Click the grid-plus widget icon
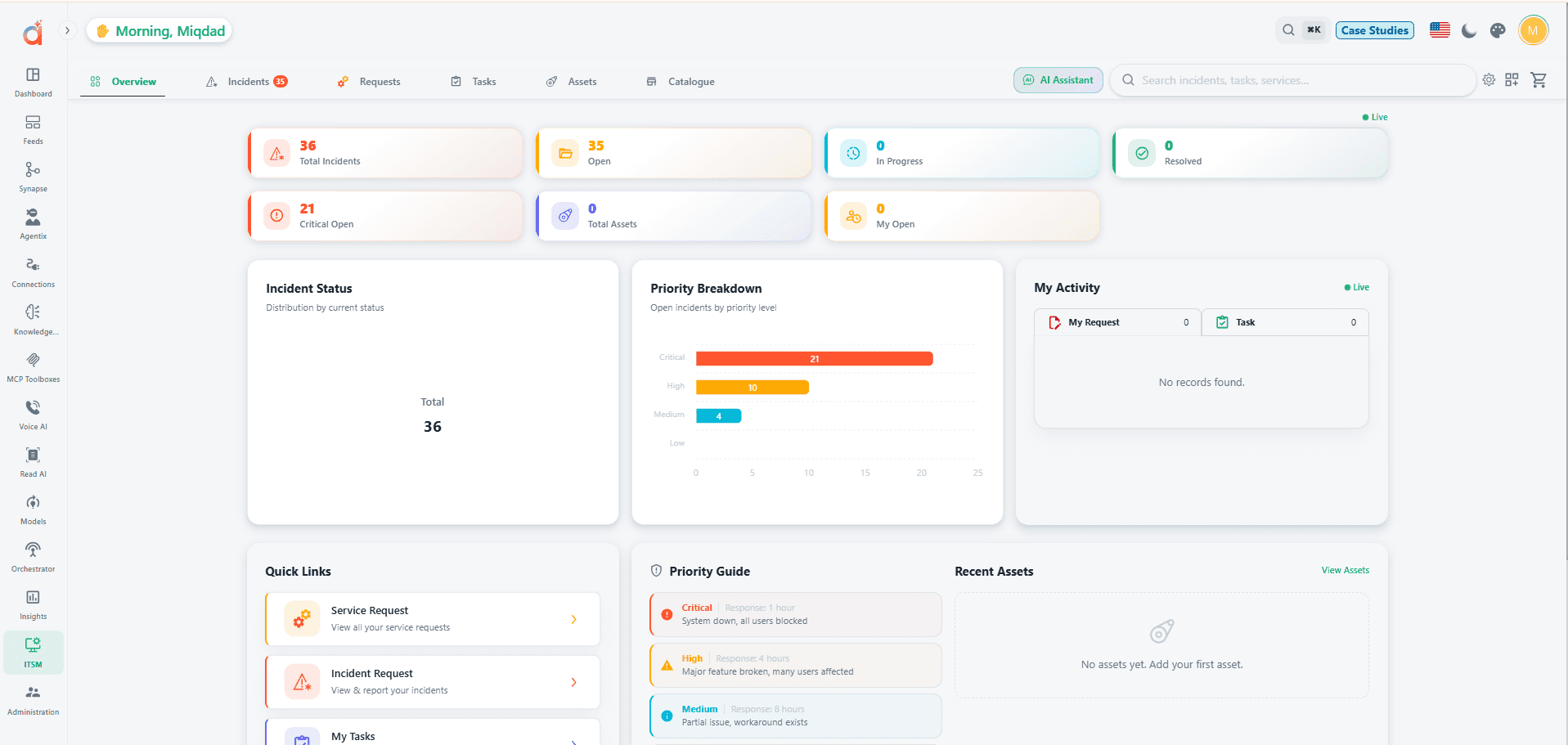Viewport: 1568px width, 745px height. click(x=1512, y=80)
